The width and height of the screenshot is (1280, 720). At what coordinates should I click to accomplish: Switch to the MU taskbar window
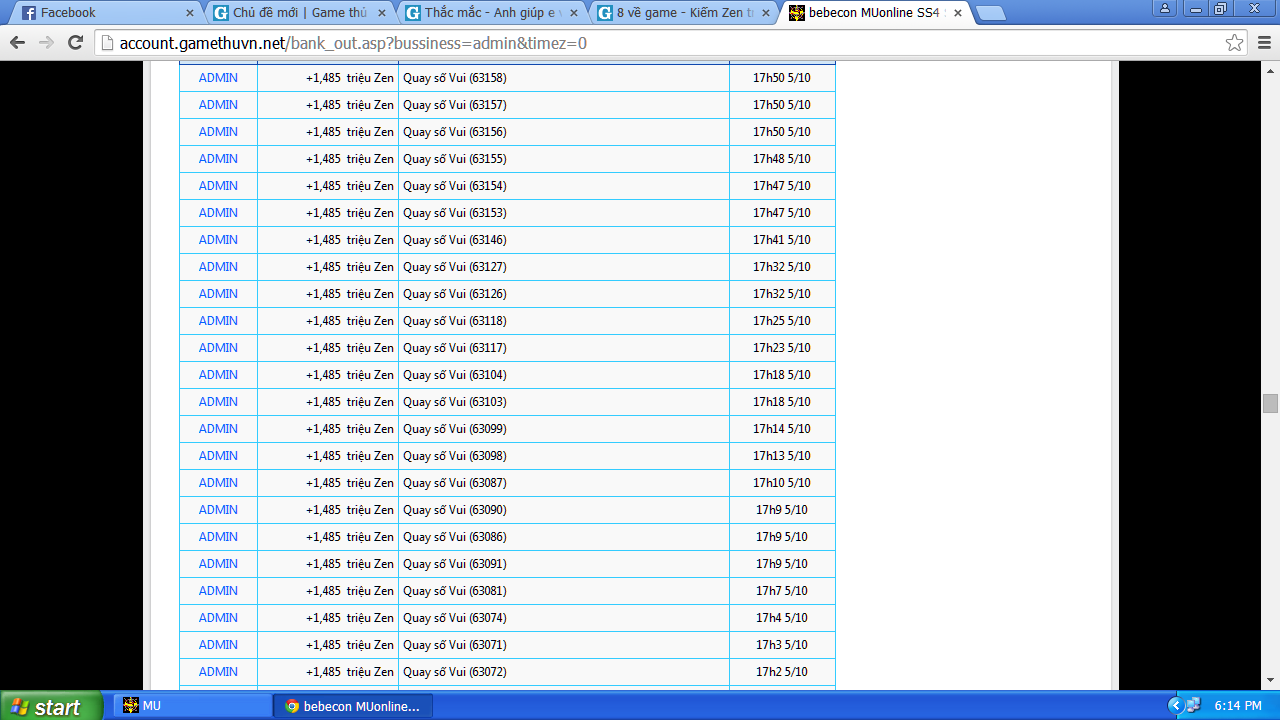[x=192, y=706]
